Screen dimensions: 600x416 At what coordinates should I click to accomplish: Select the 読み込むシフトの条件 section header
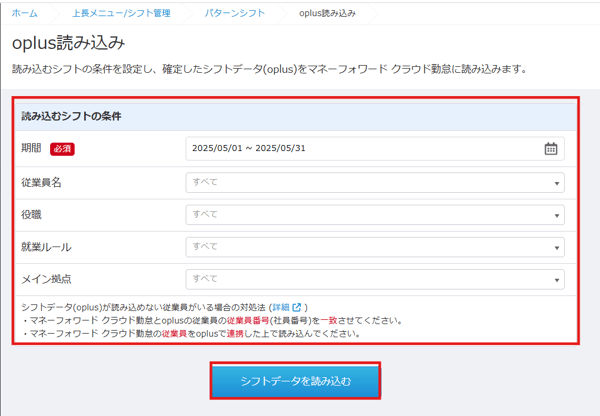point(69,116)
